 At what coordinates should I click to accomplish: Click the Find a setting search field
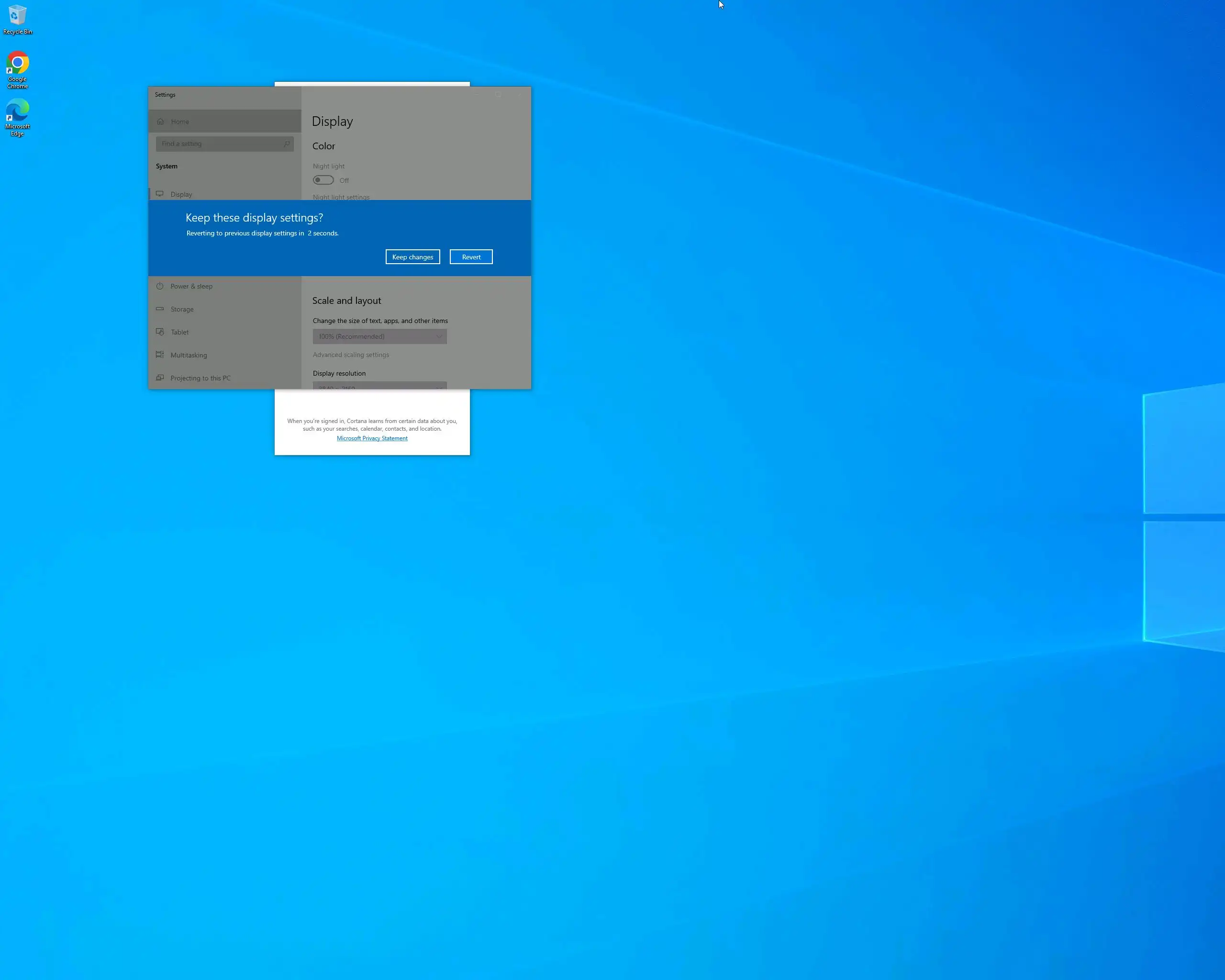coord(219,144)
